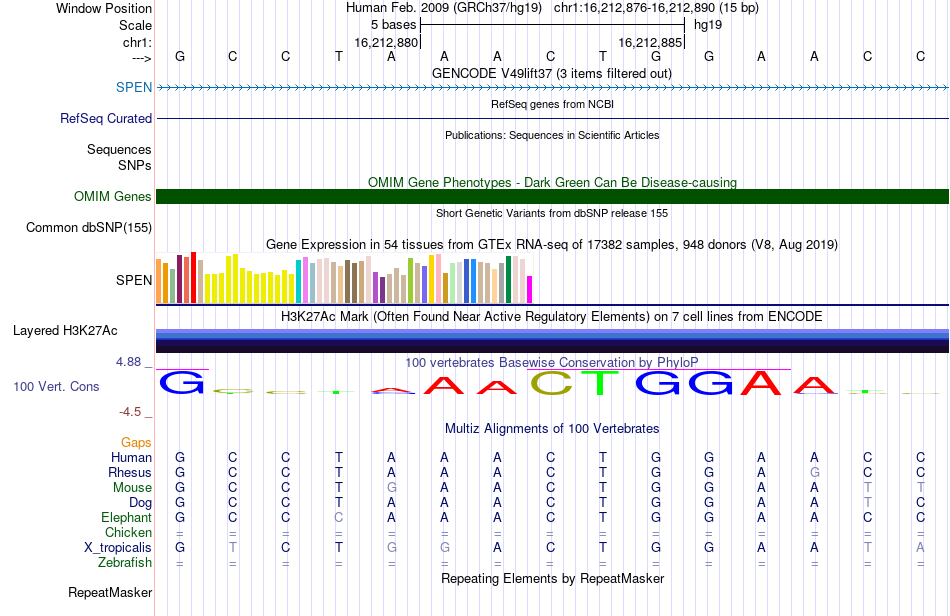Select the Zebrafish species label

pos(125,562)
